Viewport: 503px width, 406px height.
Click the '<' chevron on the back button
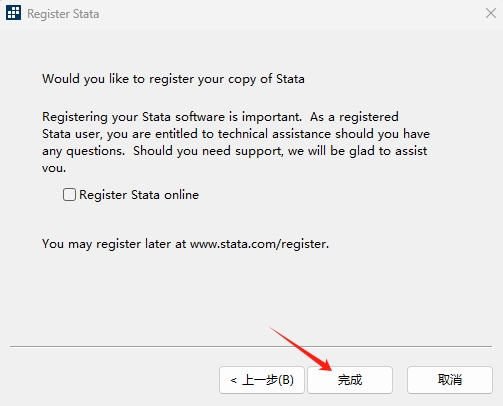point(233,380)
